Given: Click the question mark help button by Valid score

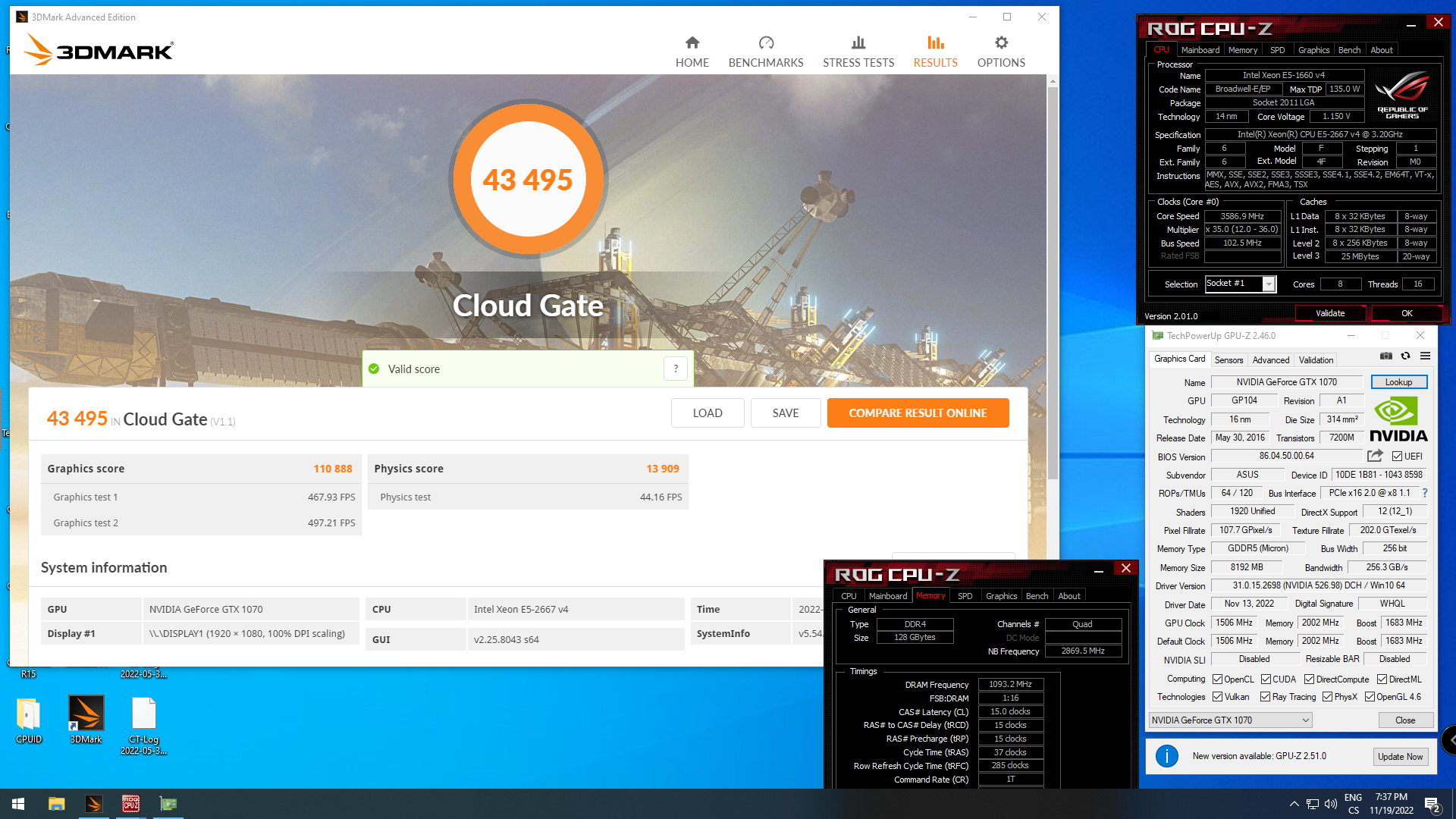Looking at the screenshot, I should [x=676, y=369].
